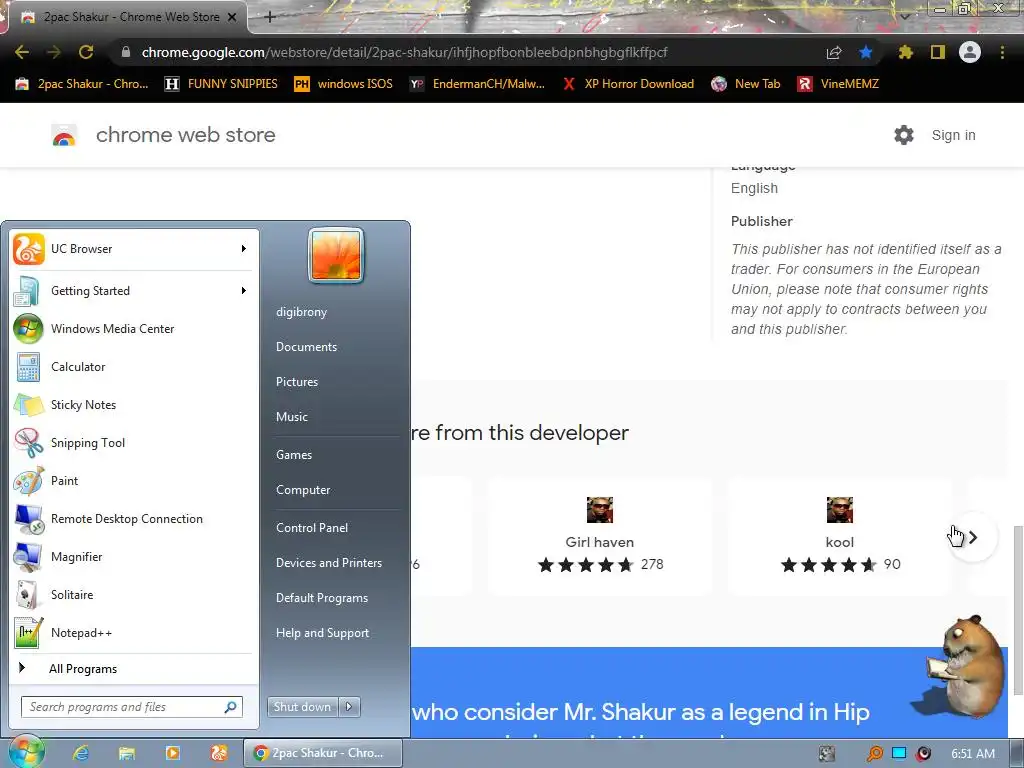Open Documents from Start menu

point(306,347)
